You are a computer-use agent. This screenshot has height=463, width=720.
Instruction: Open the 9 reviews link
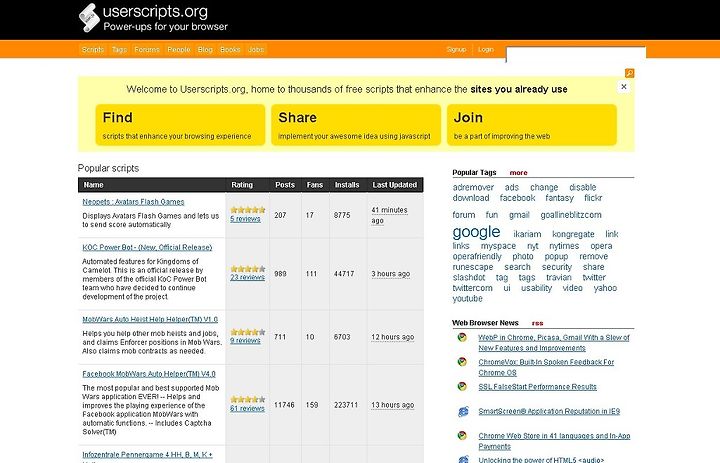pyautogui.click(x=245, y=340)
